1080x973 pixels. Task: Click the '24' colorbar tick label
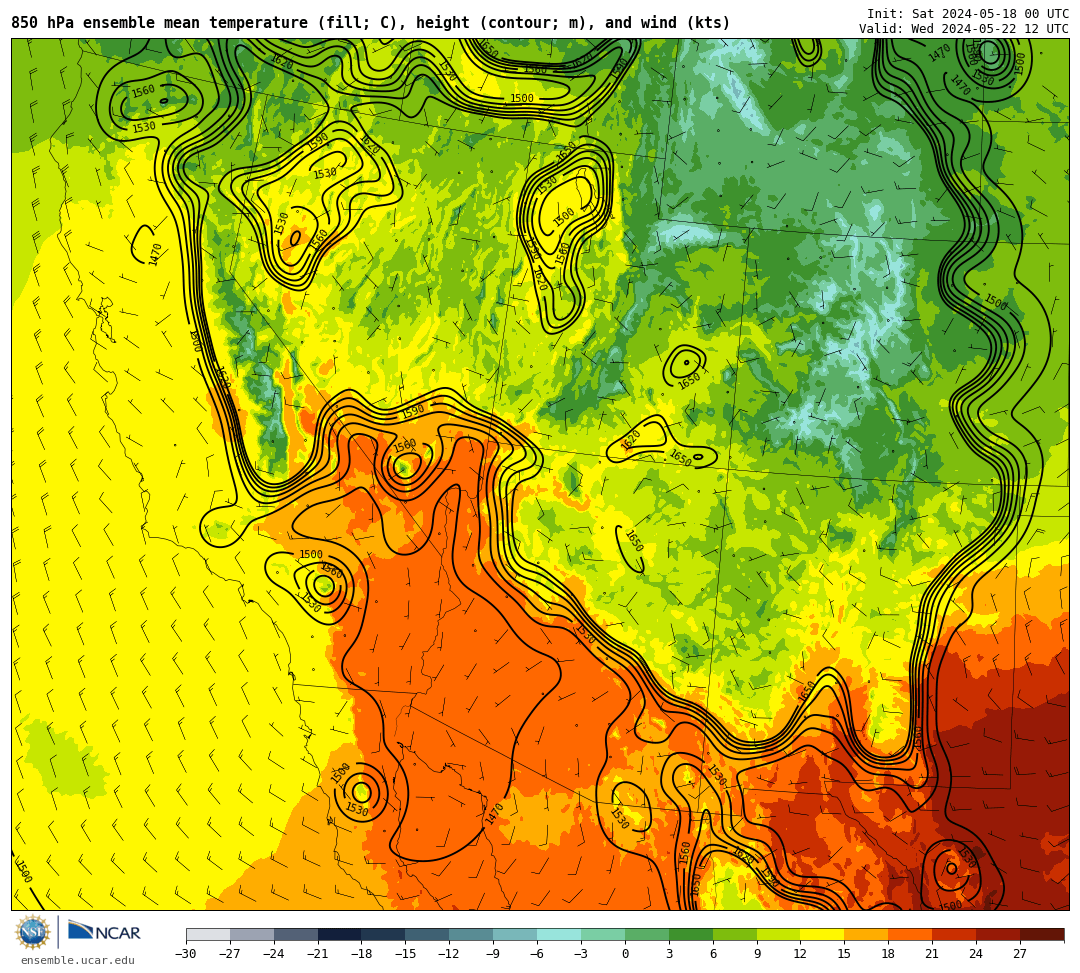[x=976, y=954]
